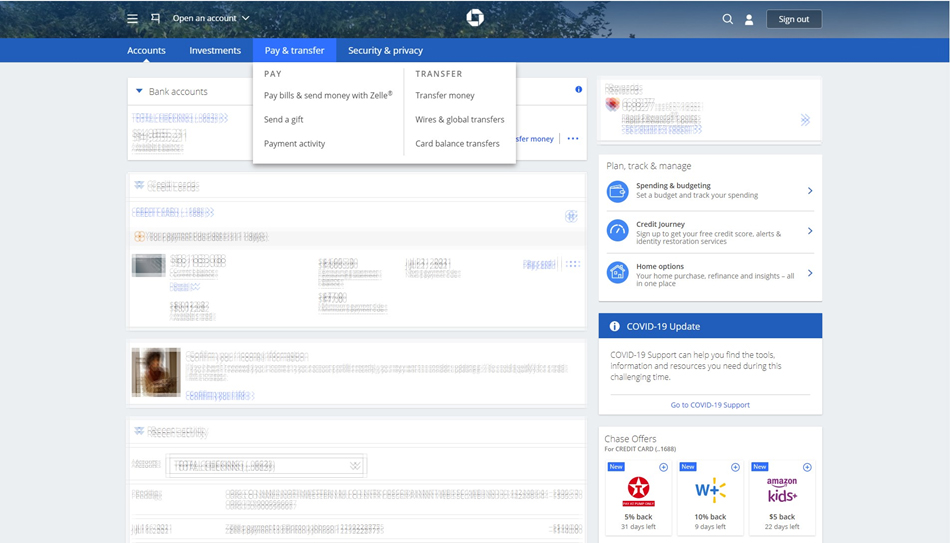Collapse the Bank accounts section
The image size is (950, 543).
click(140, 92)
